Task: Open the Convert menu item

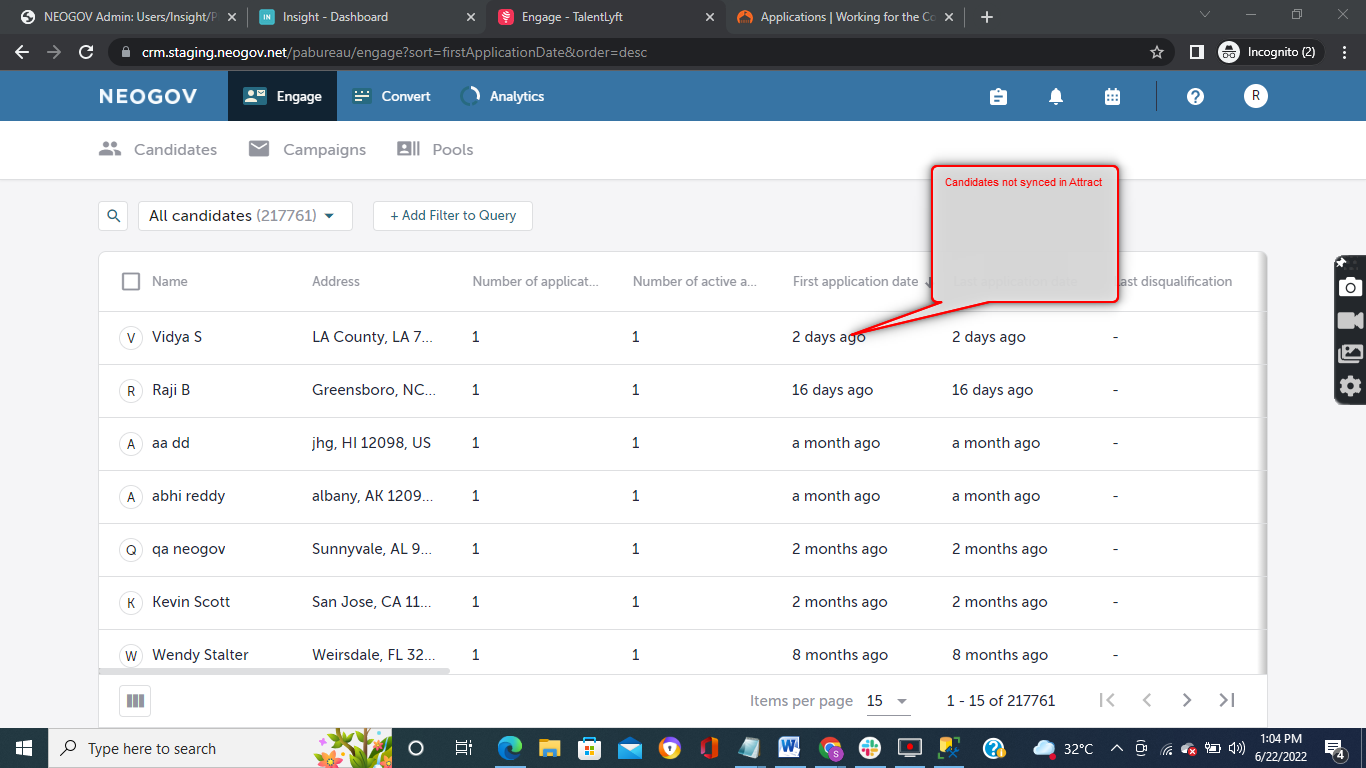Action: 391,96
